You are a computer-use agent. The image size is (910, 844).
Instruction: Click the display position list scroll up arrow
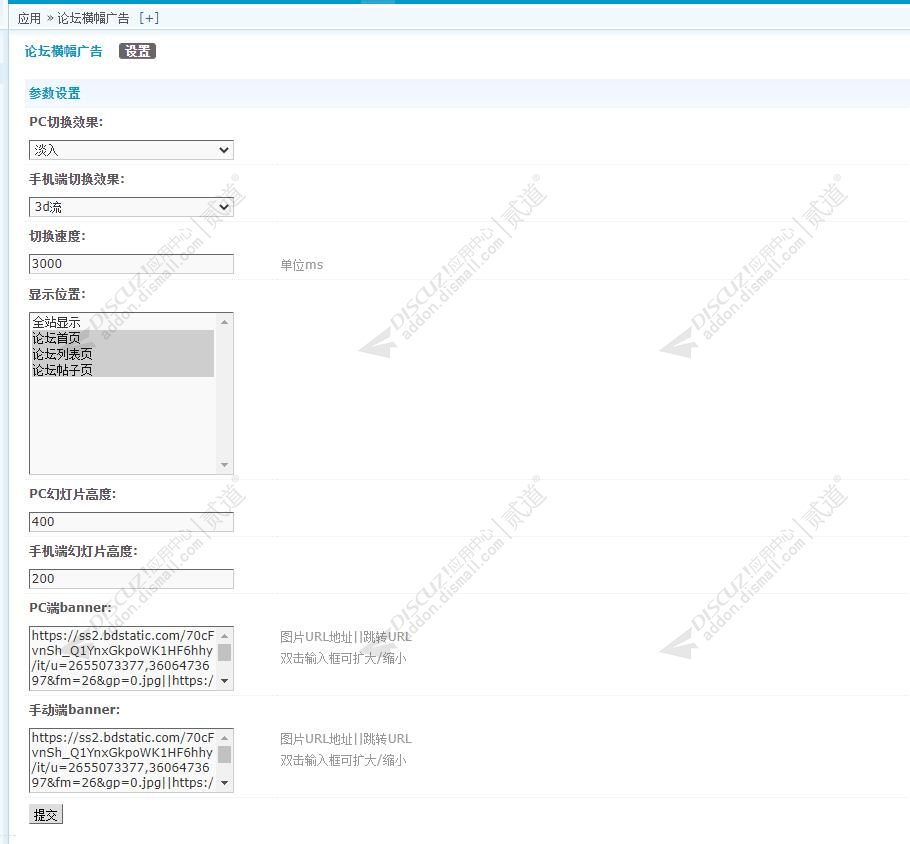[x=225, y=322]
